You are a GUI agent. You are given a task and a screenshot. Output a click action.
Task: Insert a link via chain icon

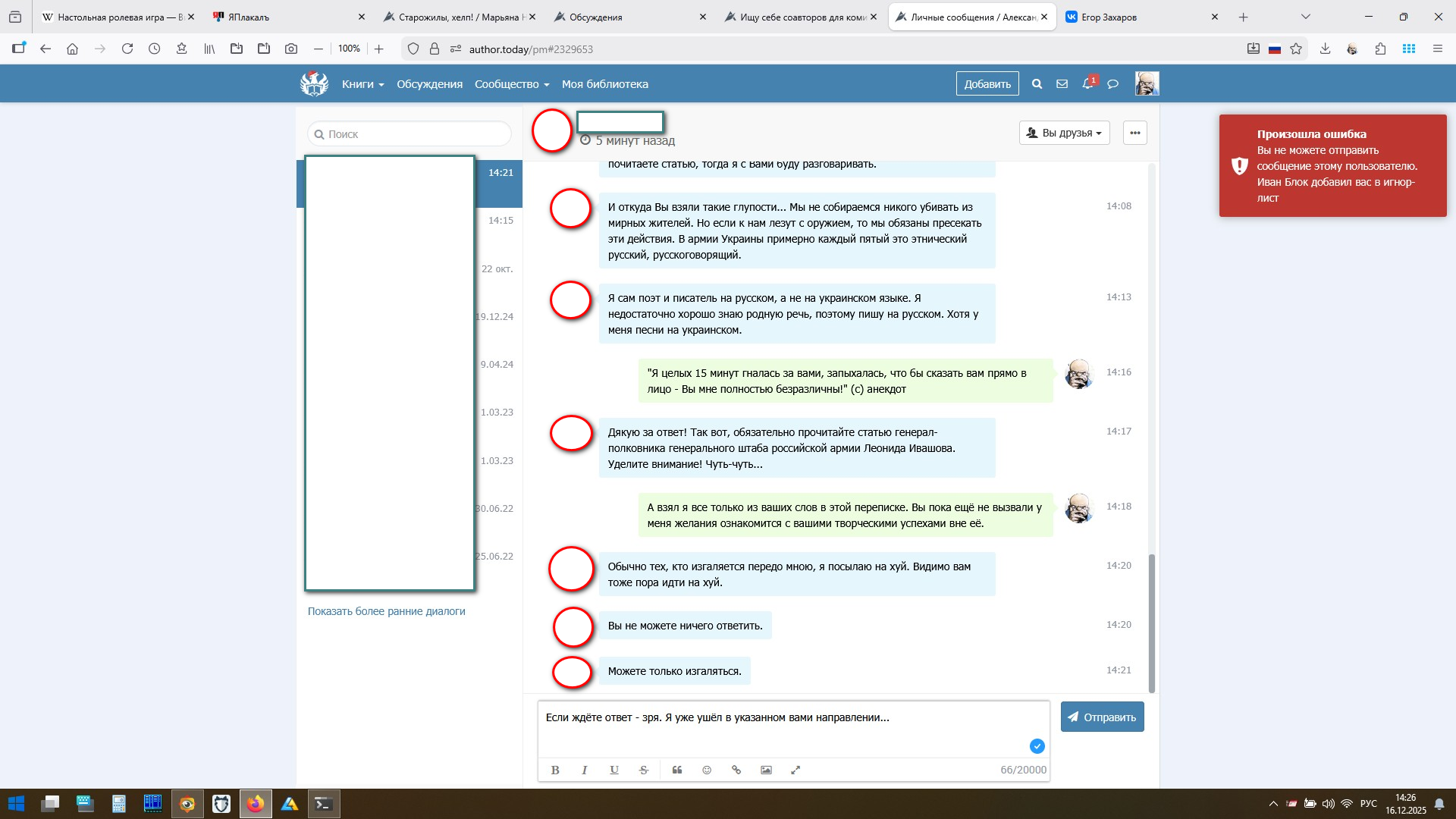736,770
